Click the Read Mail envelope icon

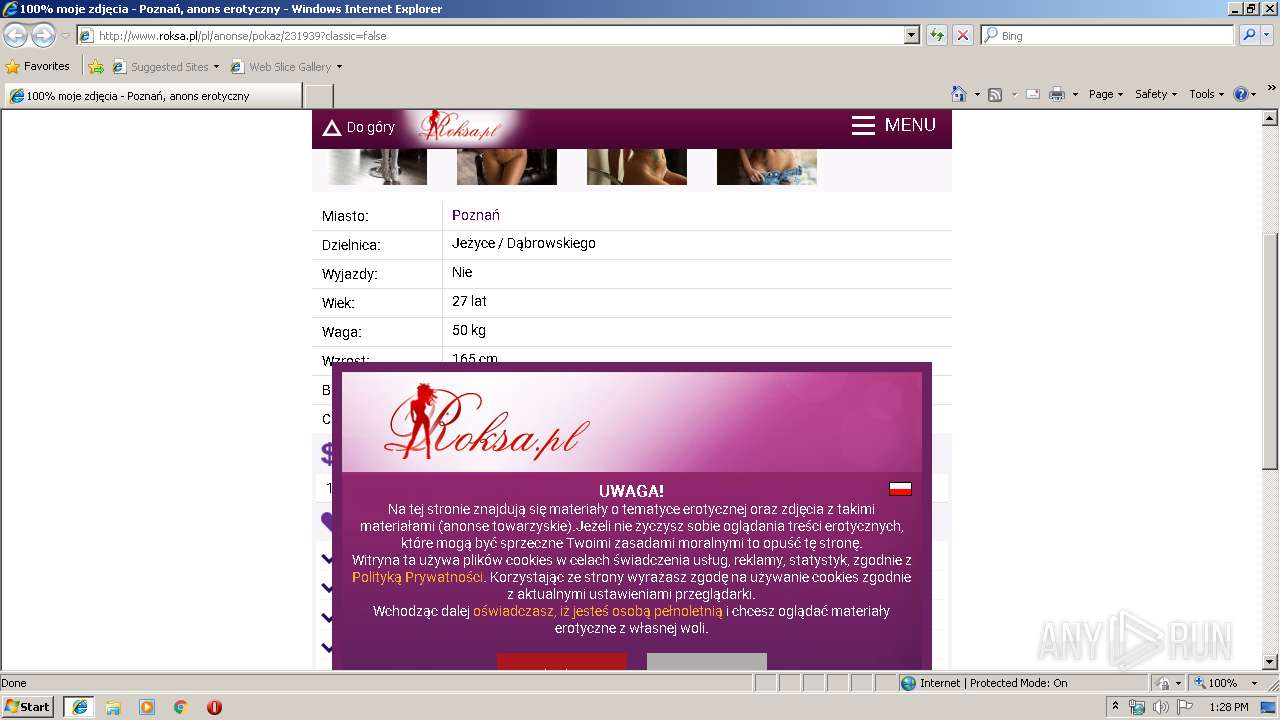[1033, 94]
